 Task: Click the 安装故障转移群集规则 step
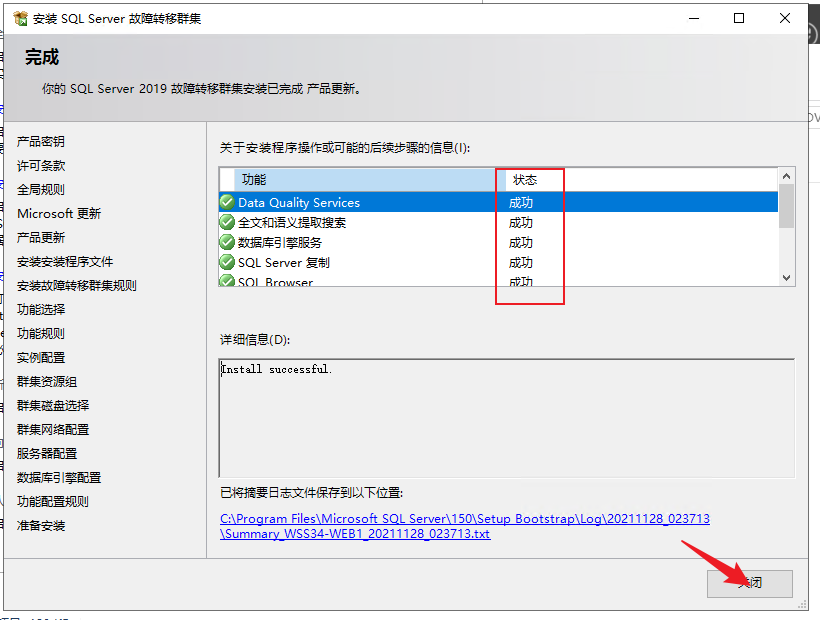pyautogui.click(x=77, y=286)
